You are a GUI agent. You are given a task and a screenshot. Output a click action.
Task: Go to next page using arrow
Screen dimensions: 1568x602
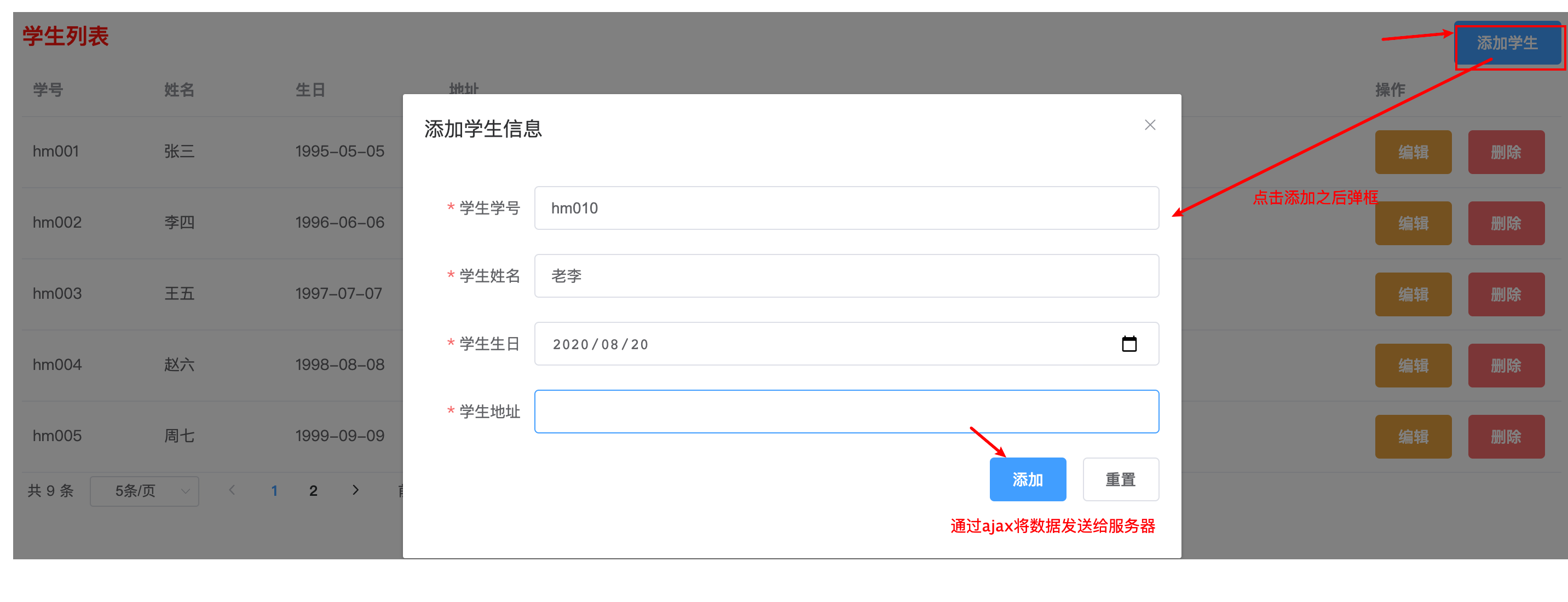355,490
